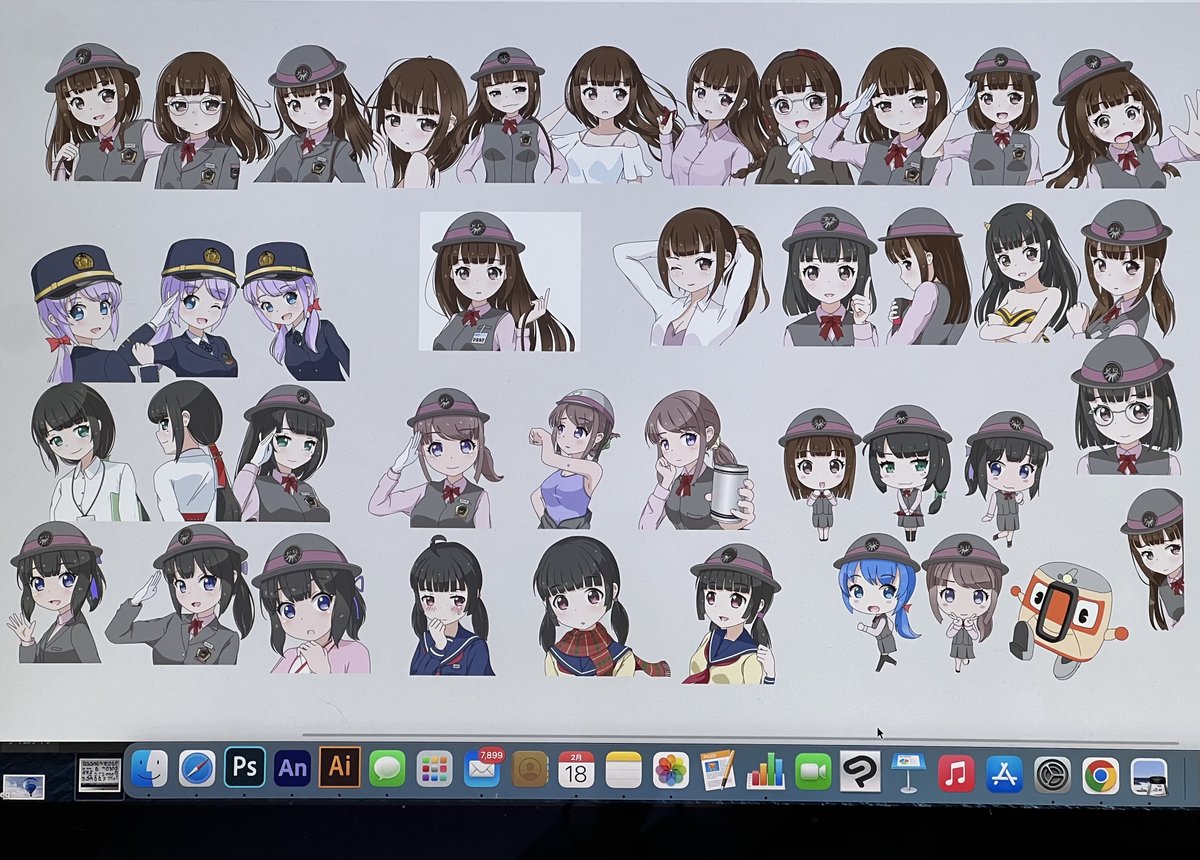This screenshot has width=1200, height=860.
Task: Open Clip Studio Paint in the Dock
Action: click(x=860, y=771)
